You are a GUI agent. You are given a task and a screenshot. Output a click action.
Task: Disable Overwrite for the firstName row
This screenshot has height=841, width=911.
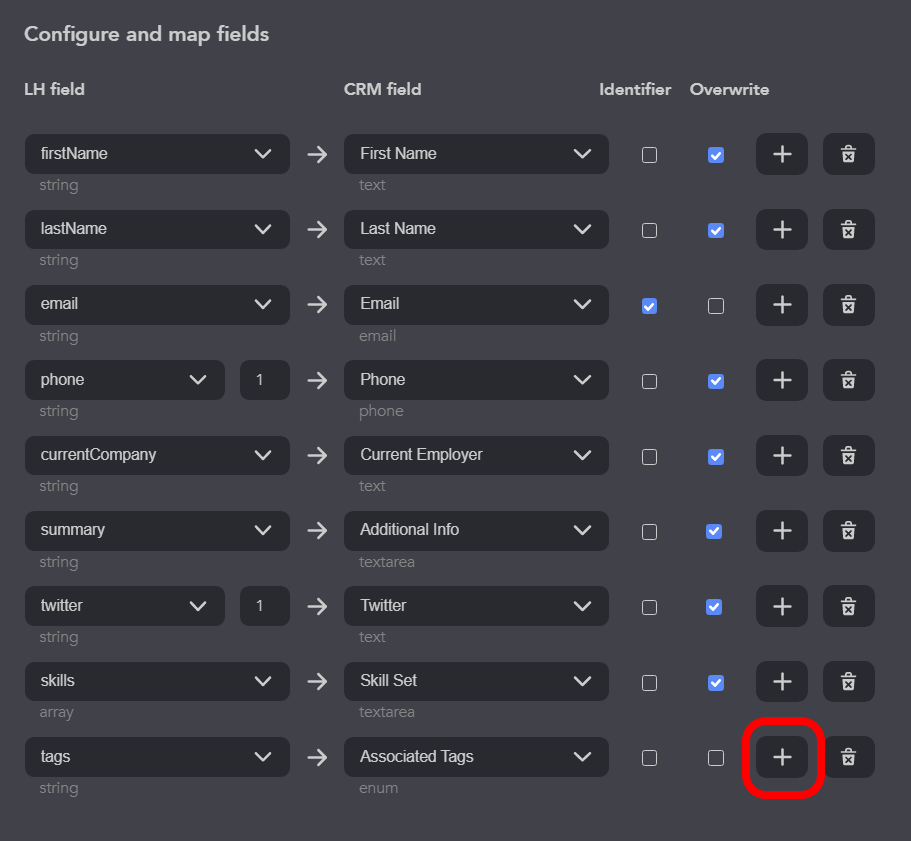pos(716,155)
